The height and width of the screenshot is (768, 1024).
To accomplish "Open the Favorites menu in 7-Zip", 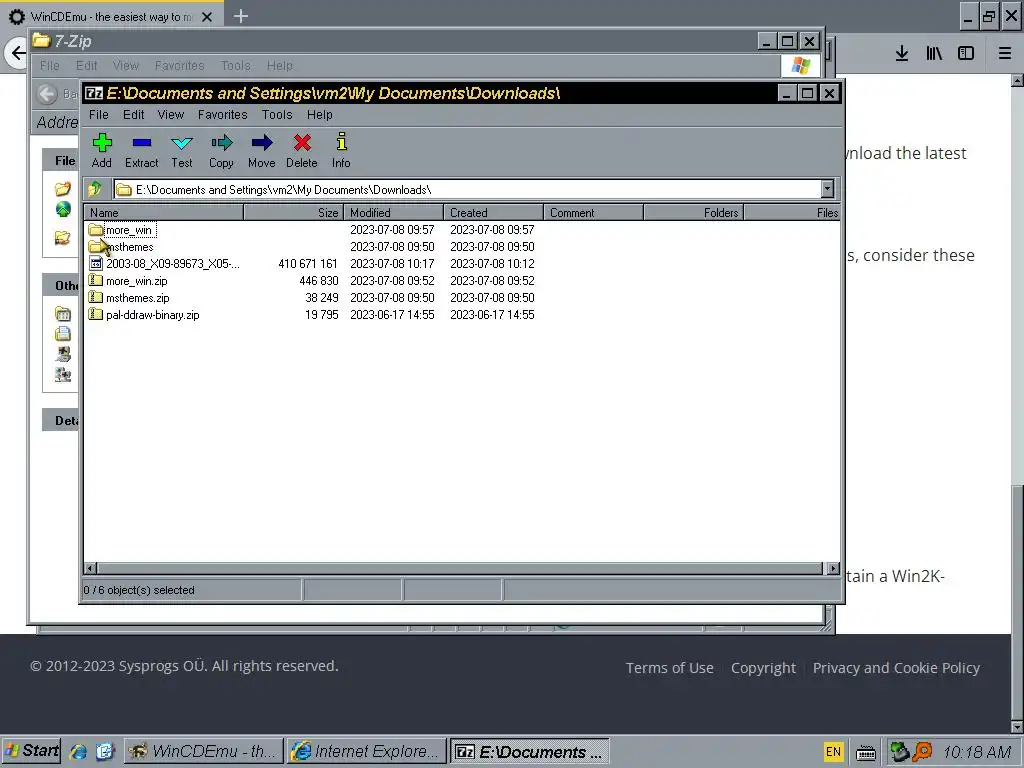I will pos(223,115).
